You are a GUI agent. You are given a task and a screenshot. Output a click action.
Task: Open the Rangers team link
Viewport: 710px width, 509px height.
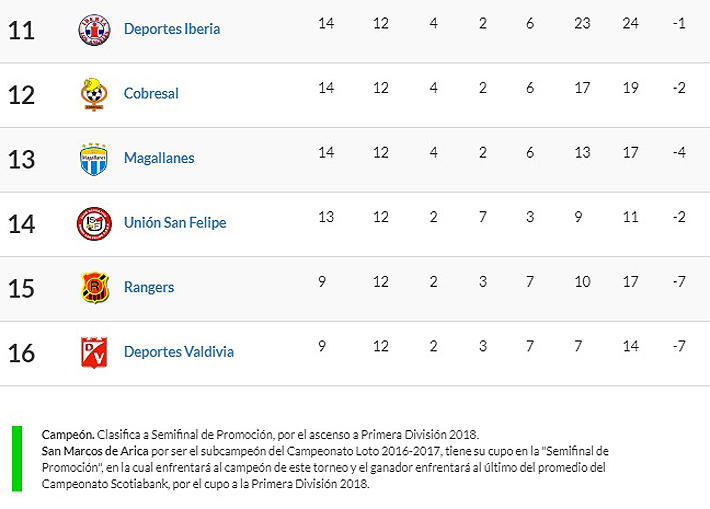pyautogui.click(x=149, y=288)
